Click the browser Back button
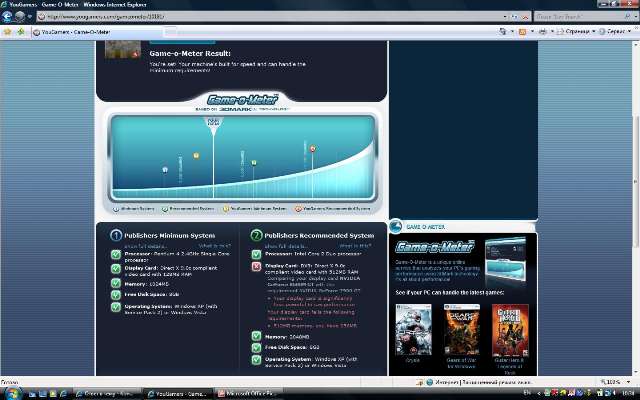The height and width of the screenshot is (400, 640). [7, 16]
